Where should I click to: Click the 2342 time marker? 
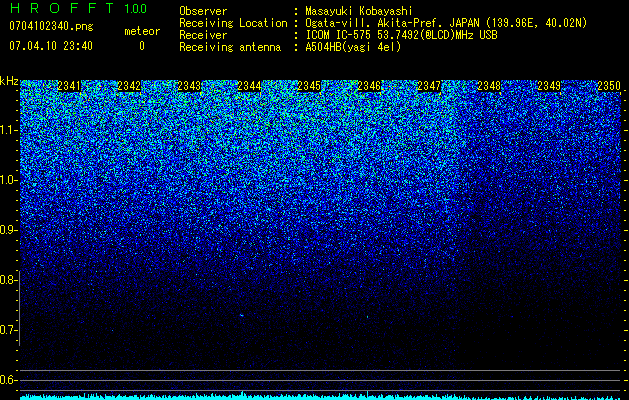click(x=129, y=86)
